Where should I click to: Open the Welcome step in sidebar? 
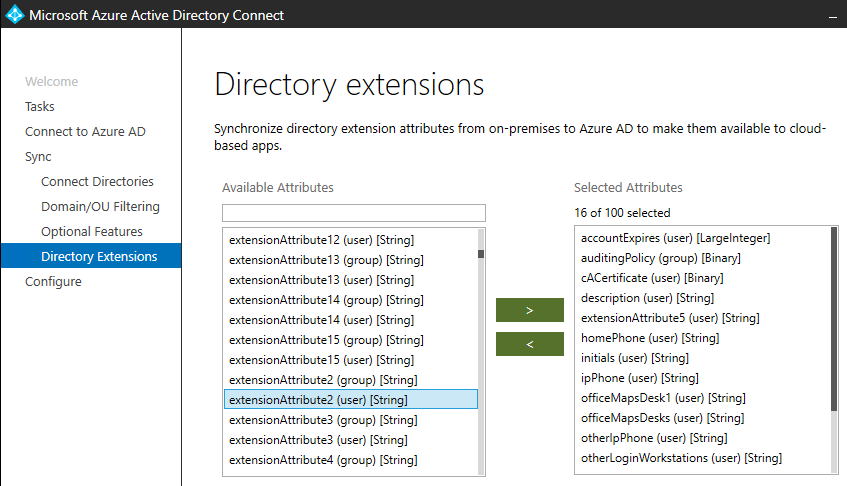tap(51, 82)
